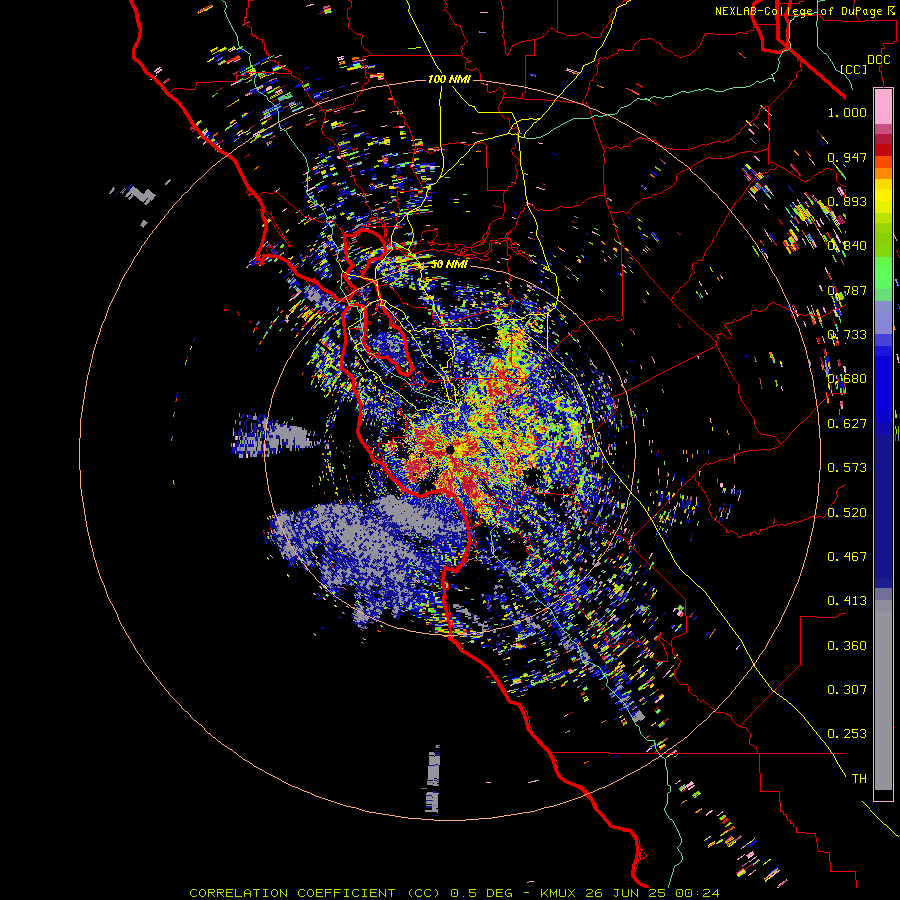Click the 0.947 legend value

[x=847, y=157]
